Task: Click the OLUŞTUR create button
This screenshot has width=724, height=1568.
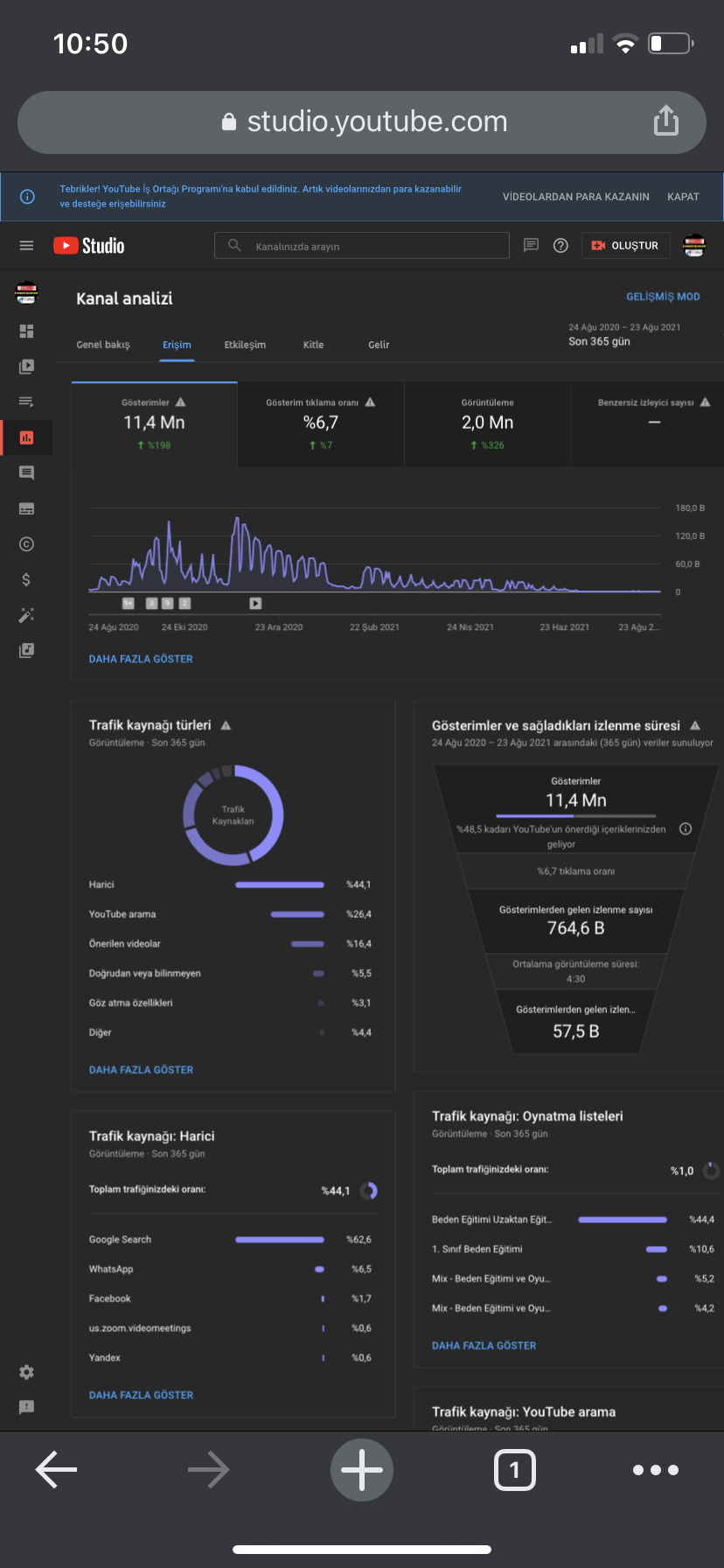Action: click(x=626, y=246)
